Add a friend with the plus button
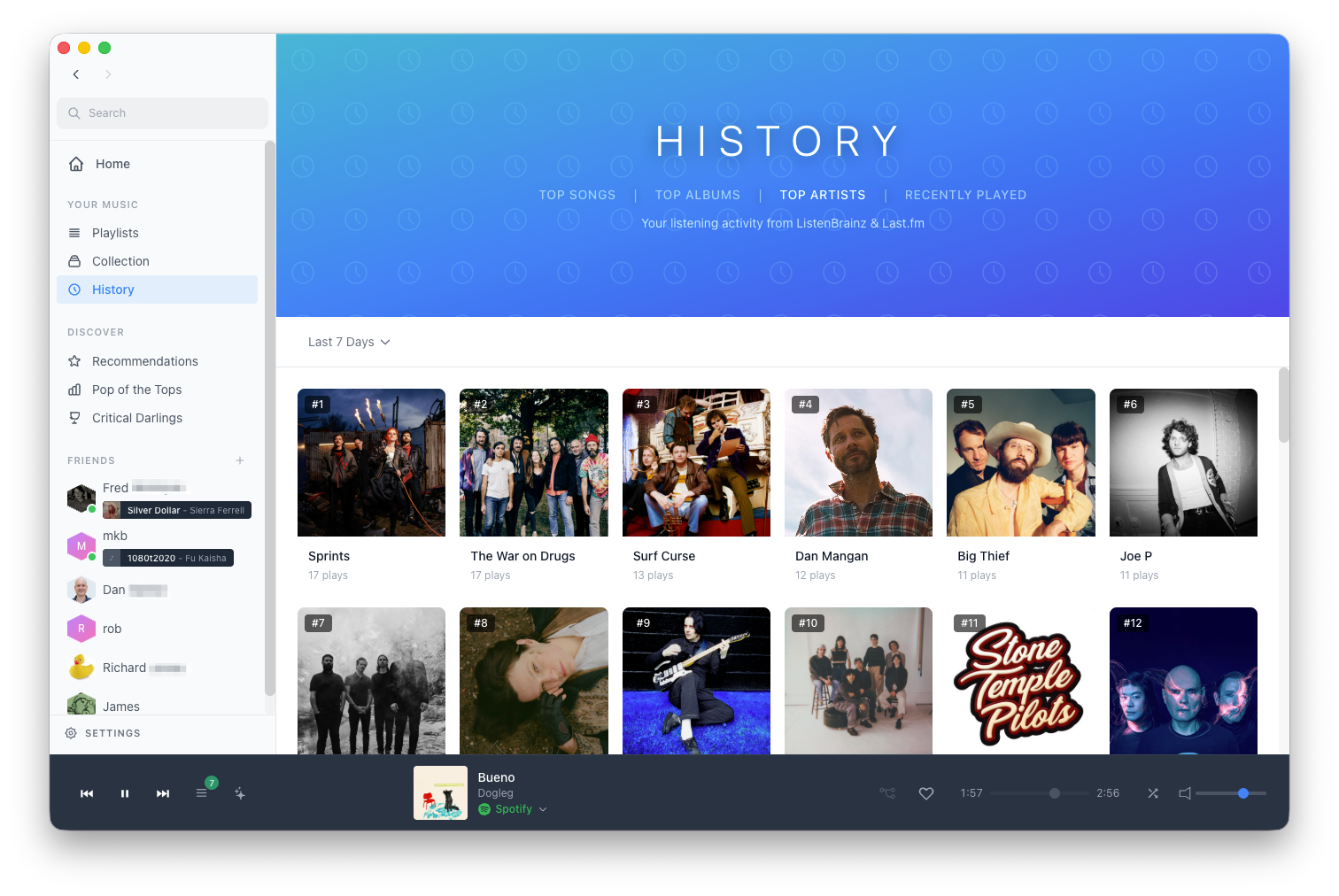 coord(240,460)
